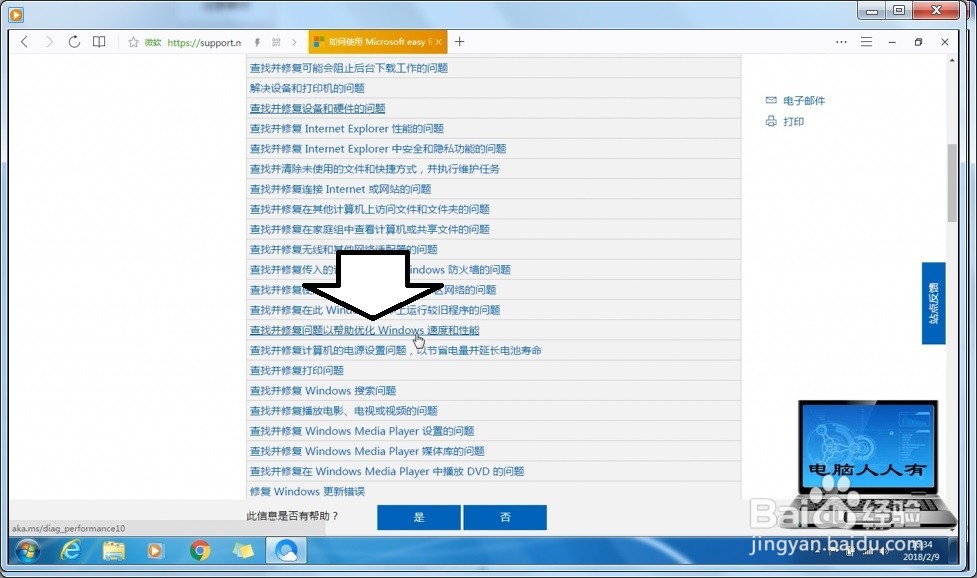Open a new browser tab
Image resolution: width=977 pixels, height=578 pixels.
click(x=459, y=42)
